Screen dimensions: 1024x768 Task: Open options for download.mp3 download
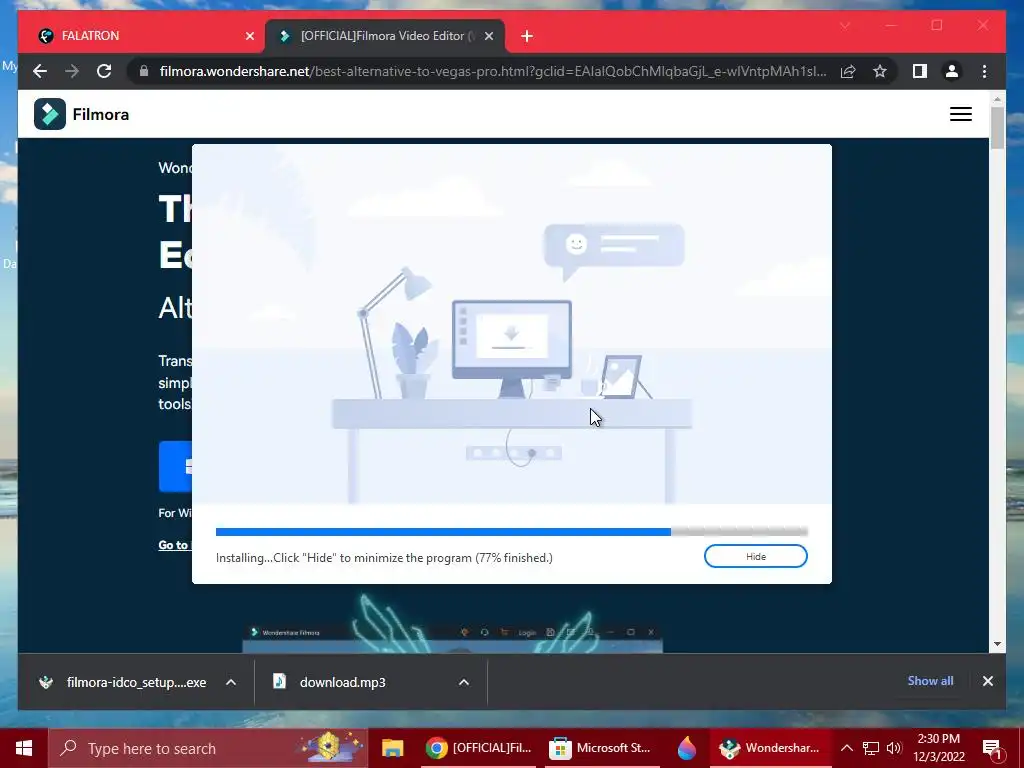[x=464, y=682]
